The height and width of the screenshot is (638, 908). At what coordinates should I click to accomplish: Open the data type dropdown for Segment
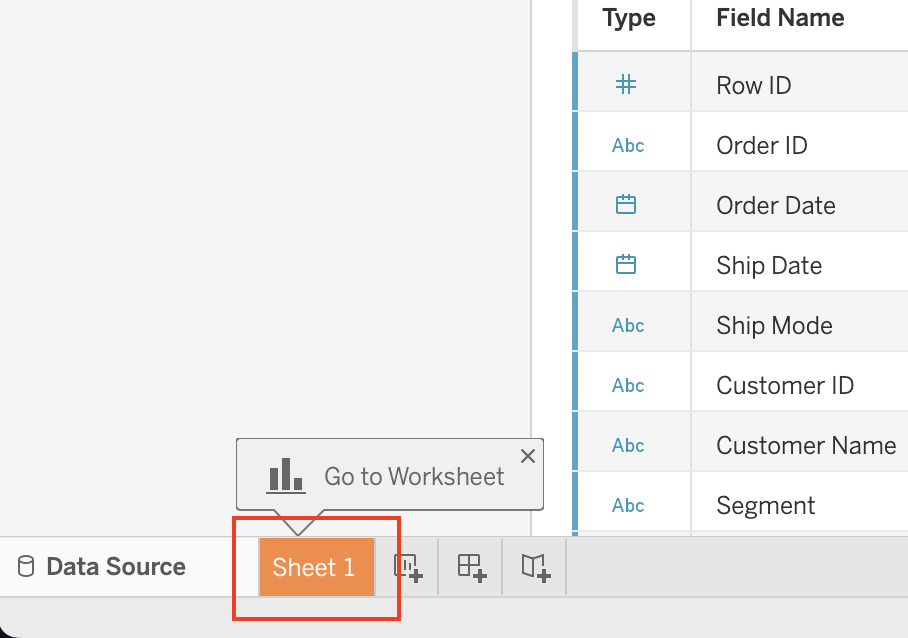point(630,504)
